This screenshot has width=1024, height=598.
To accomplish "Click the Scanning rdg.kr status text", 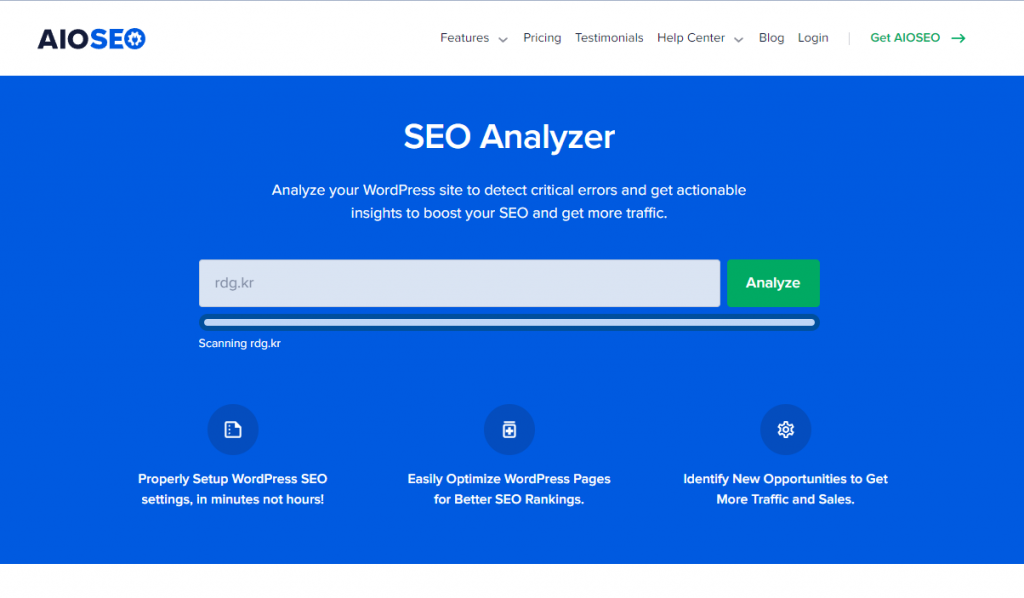I will pos(240,343).
